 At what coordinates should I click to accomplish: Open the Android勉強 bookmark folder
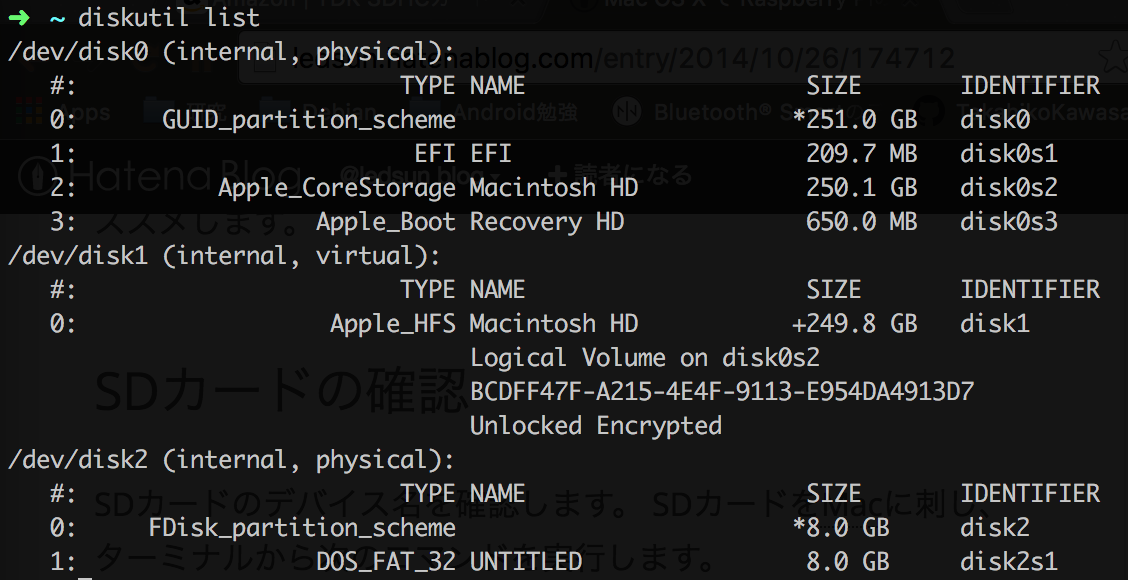(514, 112)
